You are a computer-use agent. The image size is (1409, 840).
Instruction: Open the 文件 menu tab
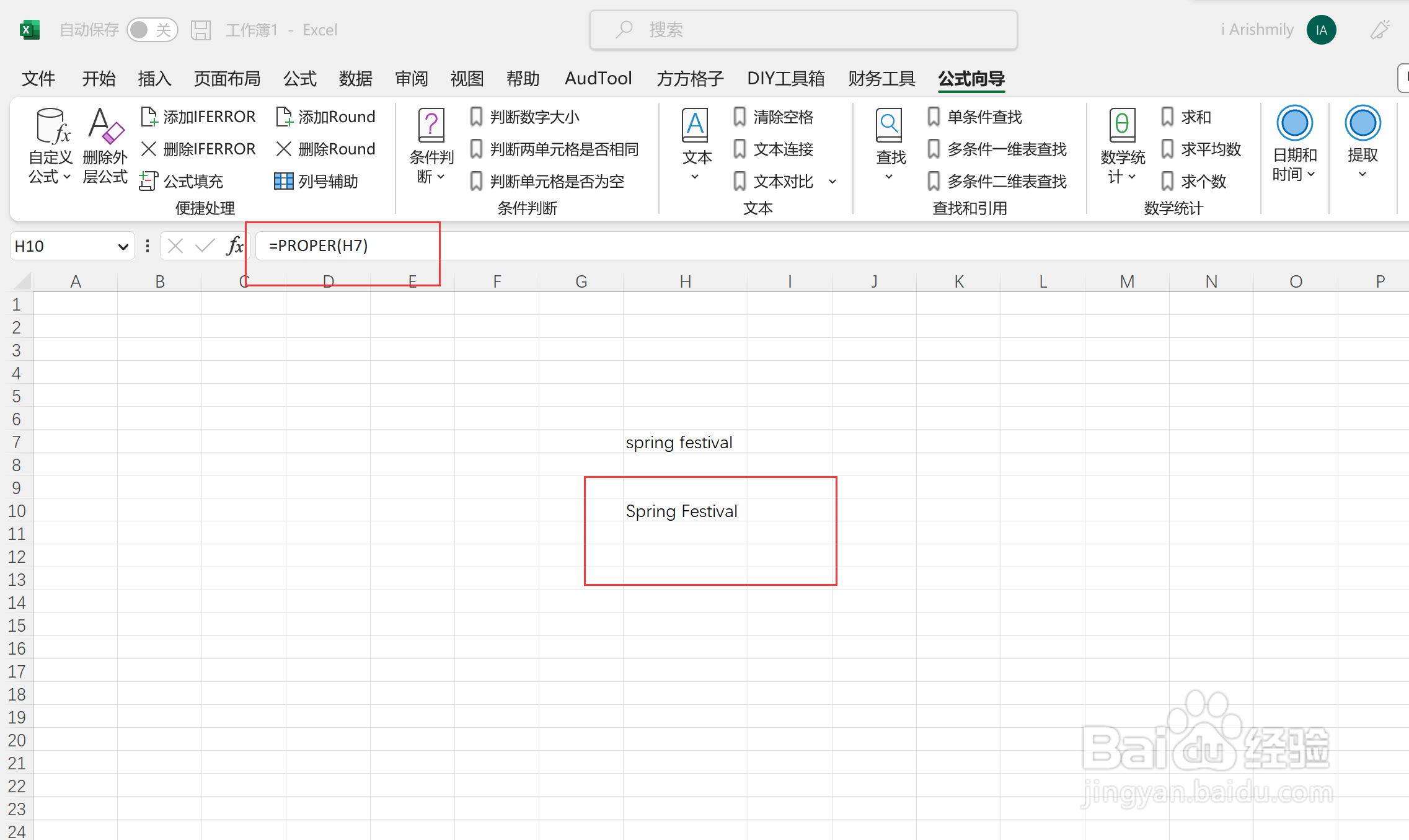38,79
